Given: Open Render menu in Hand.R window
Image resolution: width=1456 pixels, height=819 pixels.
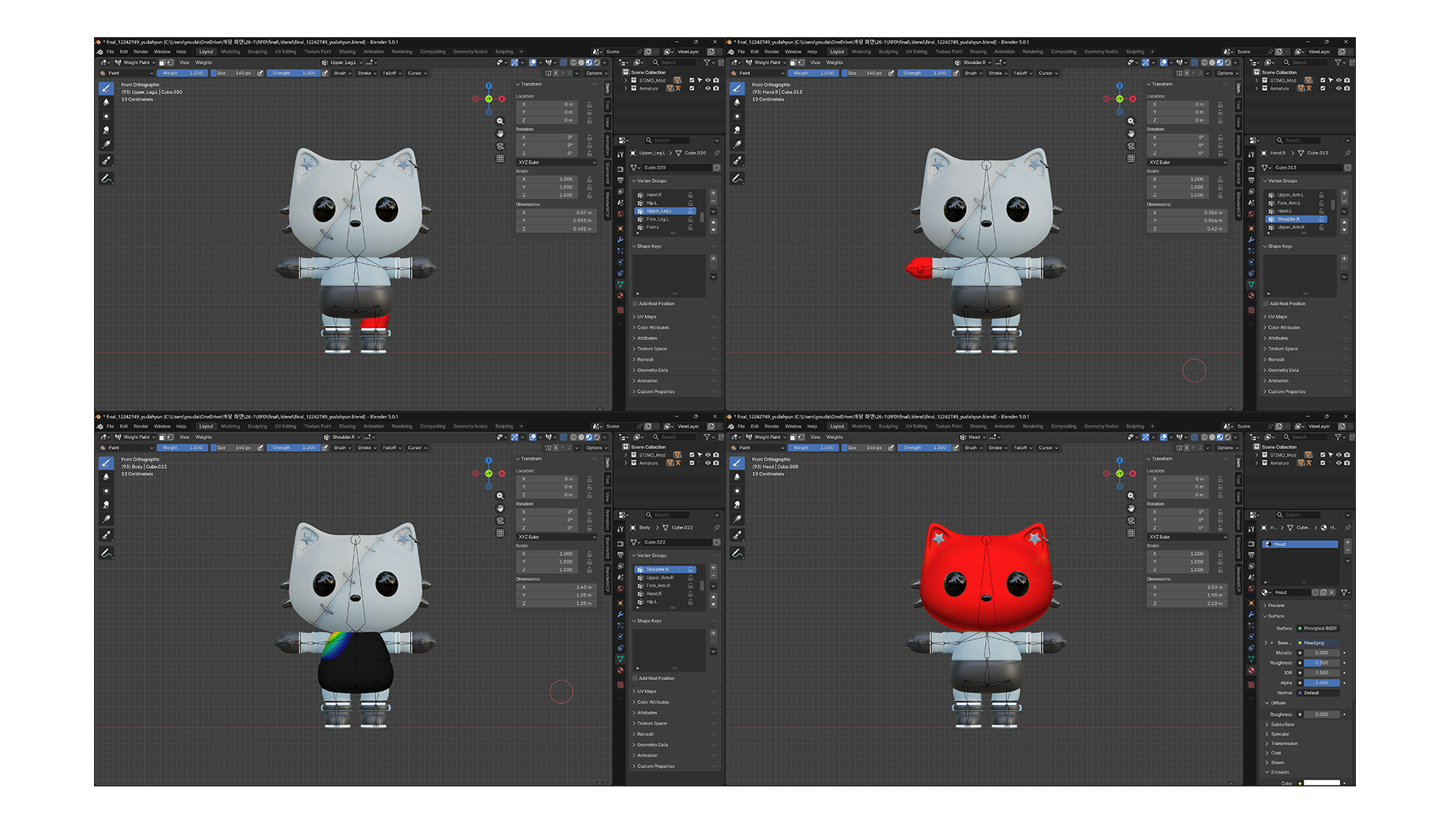Looking at the screenshot, I should 772,52.
